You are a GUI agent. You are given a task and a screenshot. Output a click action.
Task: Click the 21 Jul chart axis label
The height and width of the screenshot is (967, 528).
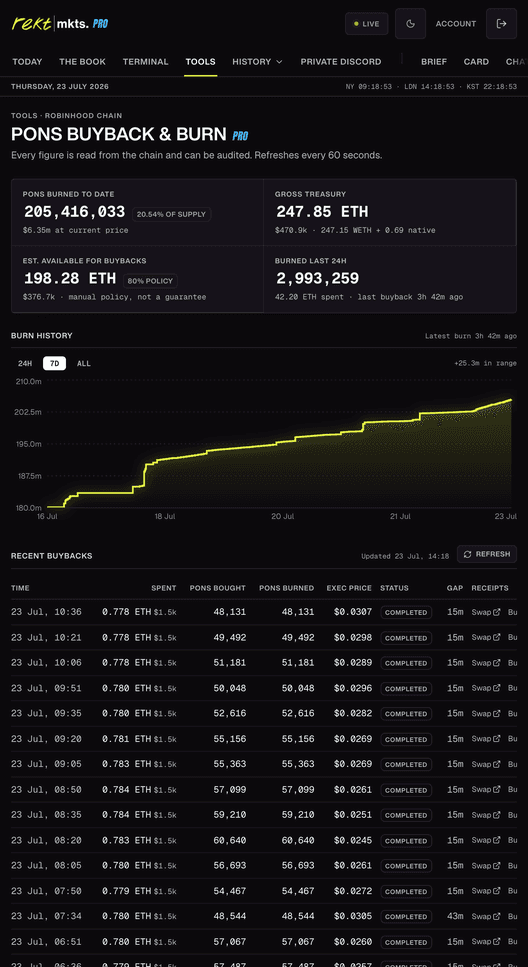(x=400, y=516)
